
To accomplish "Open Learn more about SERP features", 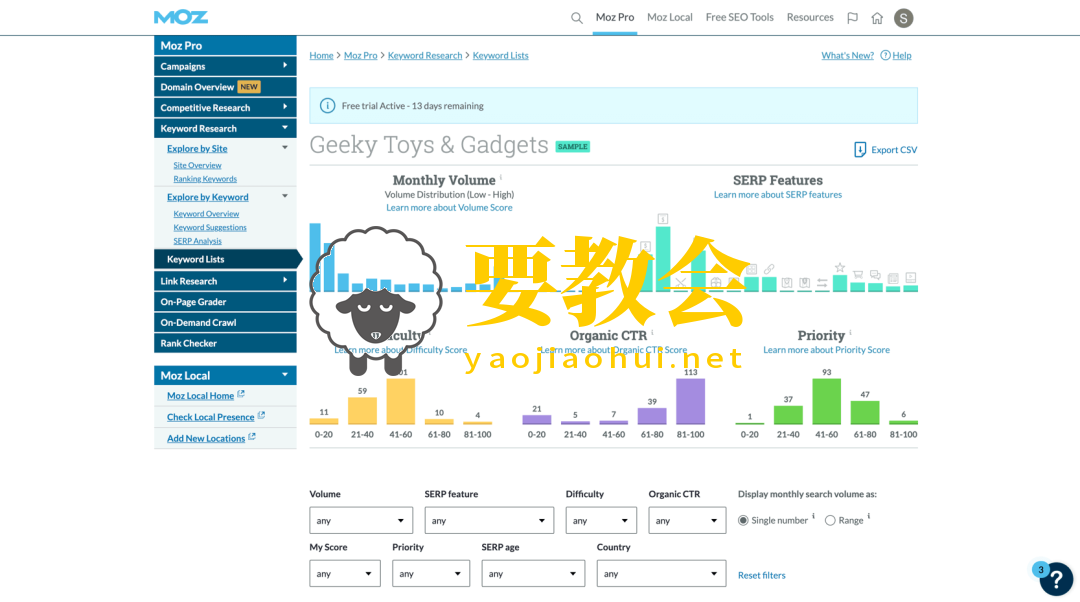I will [778, 195].
